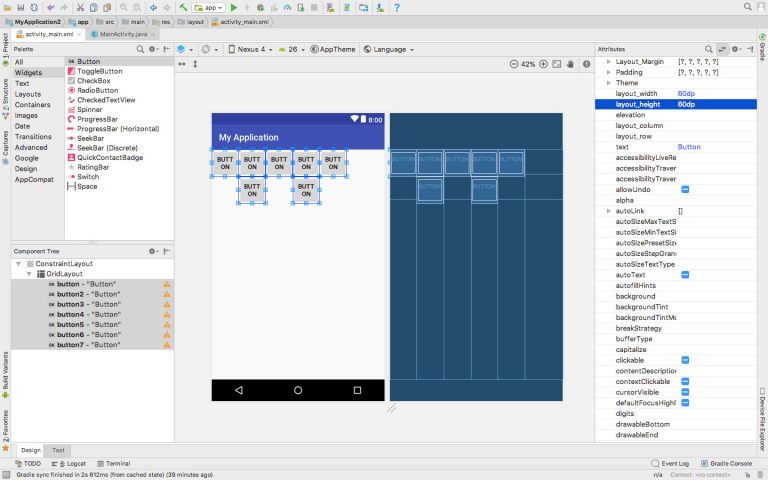Switch to the Text editor tab
Image resolution: width=768 pixels, height=480 pixels.
tap(58, 450)
